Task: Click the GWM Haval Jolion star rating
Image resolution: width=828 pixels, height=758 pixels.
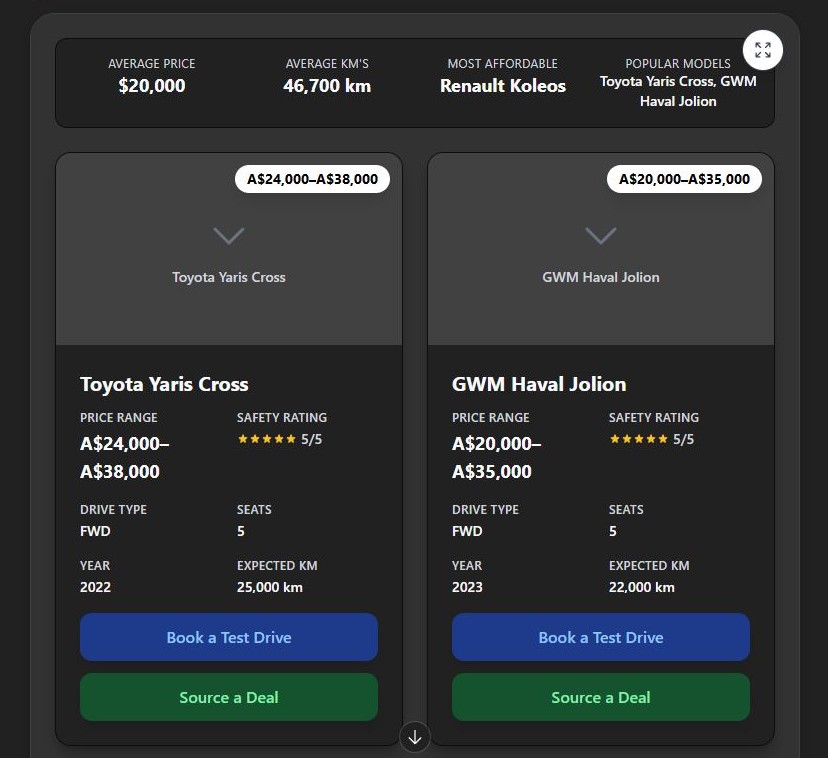Action: pos(638,439)
